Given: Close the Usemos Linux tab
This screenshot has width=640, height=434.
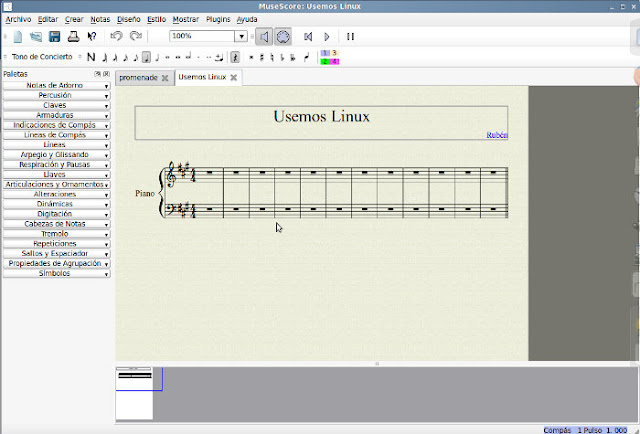Looking at the screenshot, I should tap(233, 78).
